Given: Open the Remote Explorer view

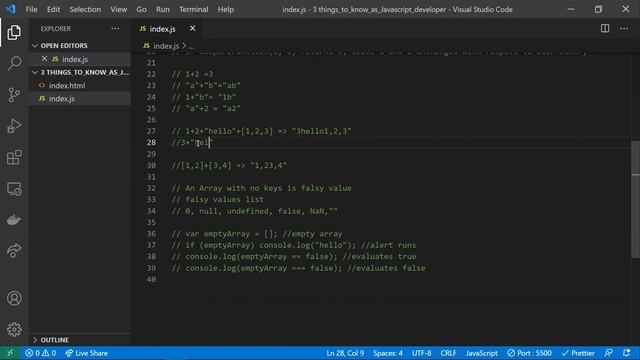Looking at the screenshot, I should 14,189.
